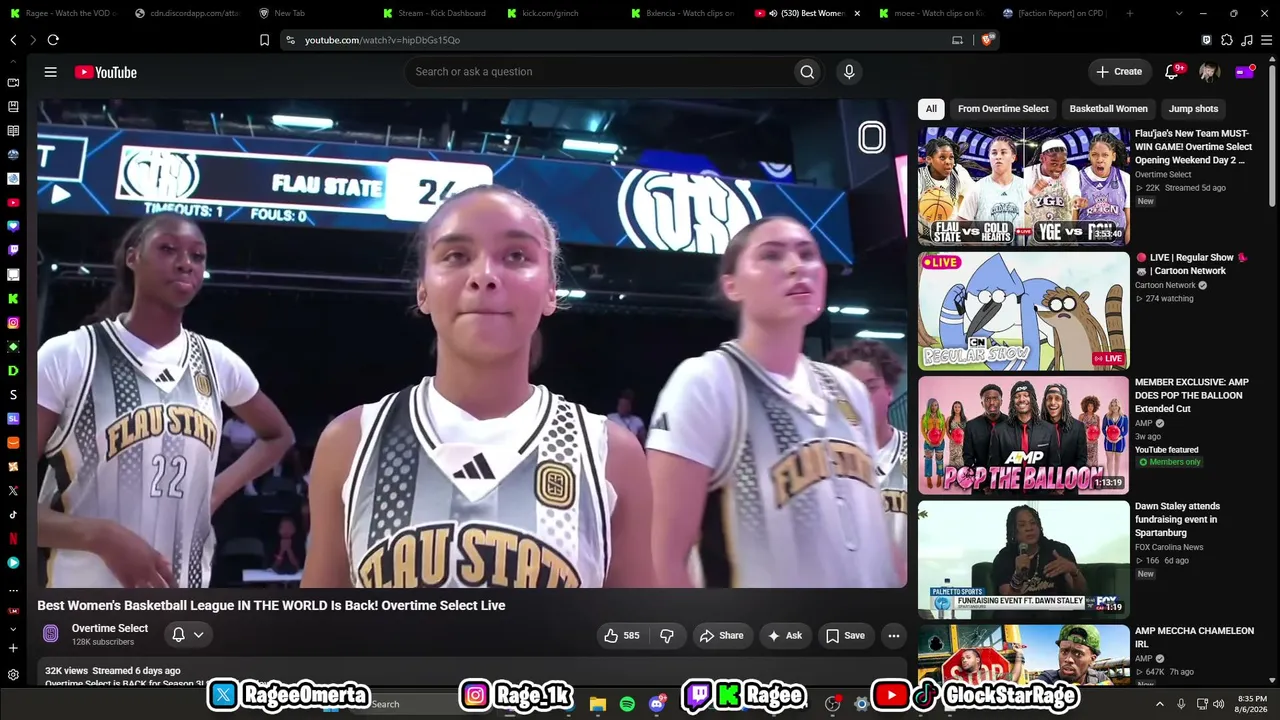Select the From Overtime Select chip
Image resolution: width=1280 pixels, height=720 pixels.
click(1003, 109)
